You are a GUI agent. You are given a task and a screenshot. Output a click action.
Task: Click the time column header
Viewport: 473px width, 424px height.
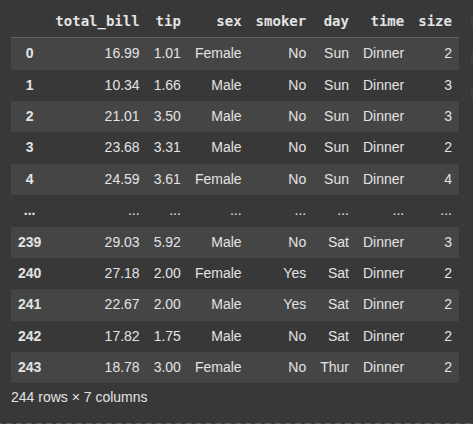(387, 21)
